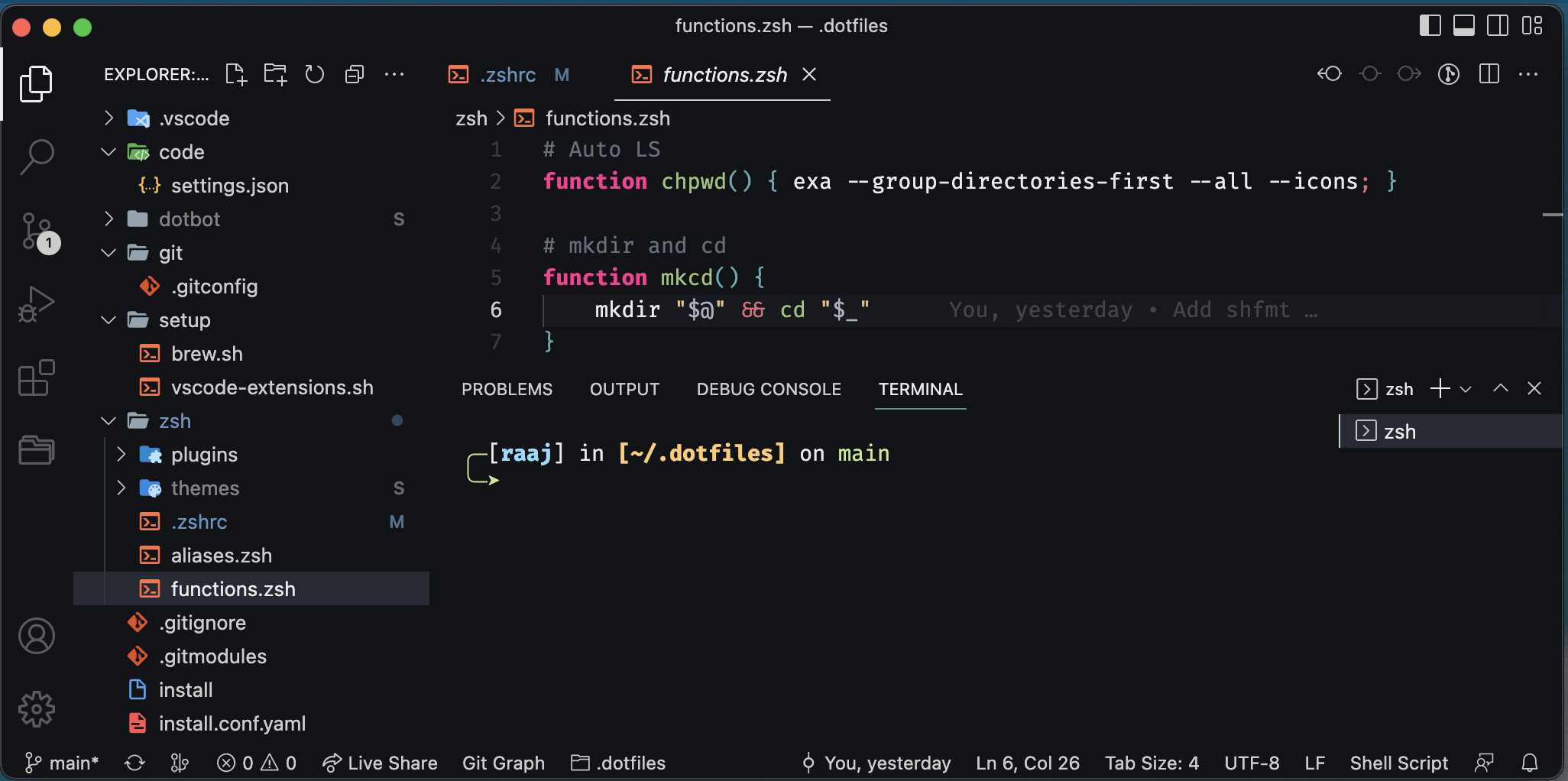Screen dimensions: 1568x781
Task: Open the Search view in the activity bar
Action: [36, 155]
